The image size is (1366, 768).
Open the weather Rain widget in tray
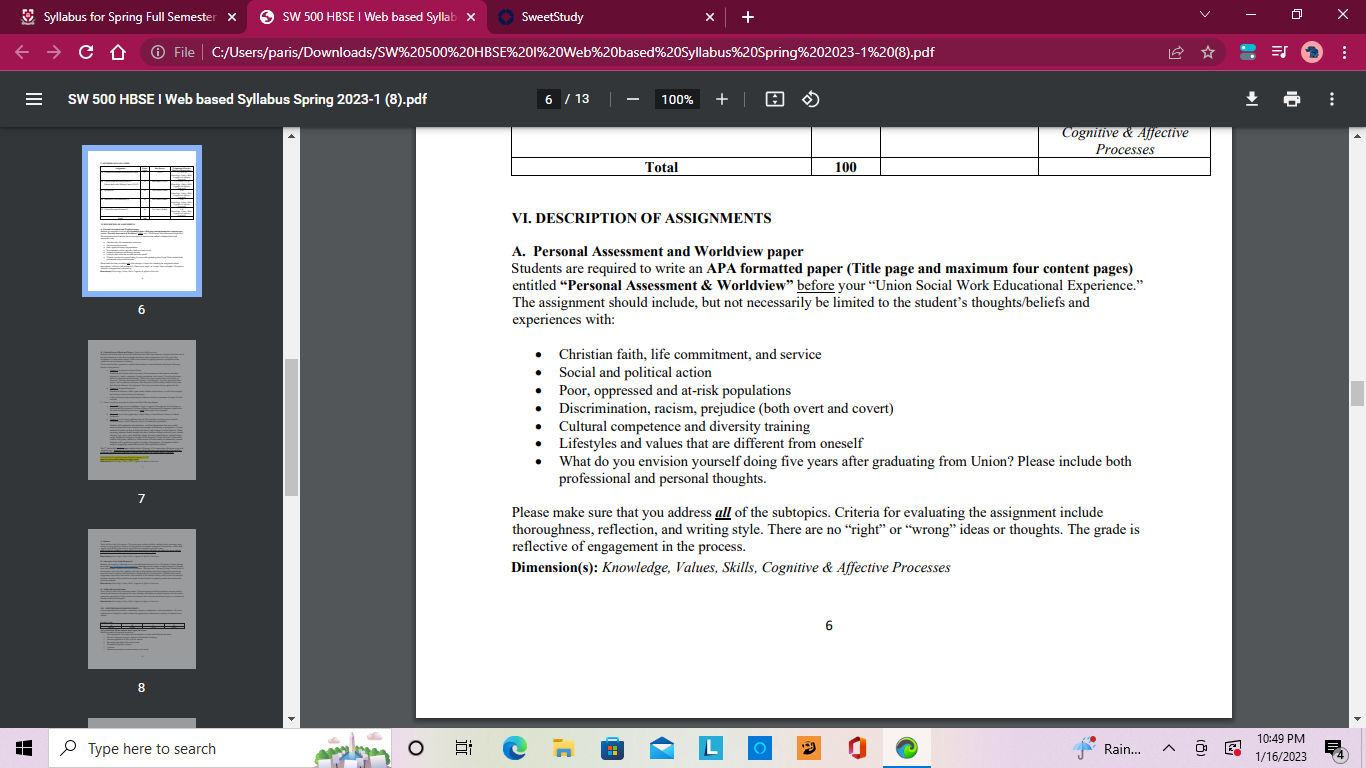pos(1107,748)
